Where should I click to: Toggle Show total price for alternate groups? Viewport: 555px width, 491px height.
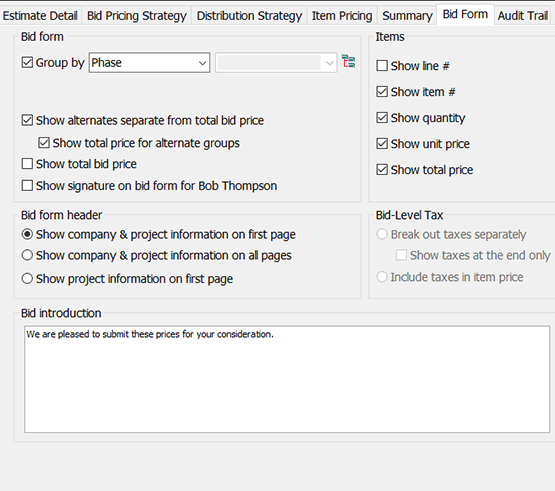(x=44, y=143)
